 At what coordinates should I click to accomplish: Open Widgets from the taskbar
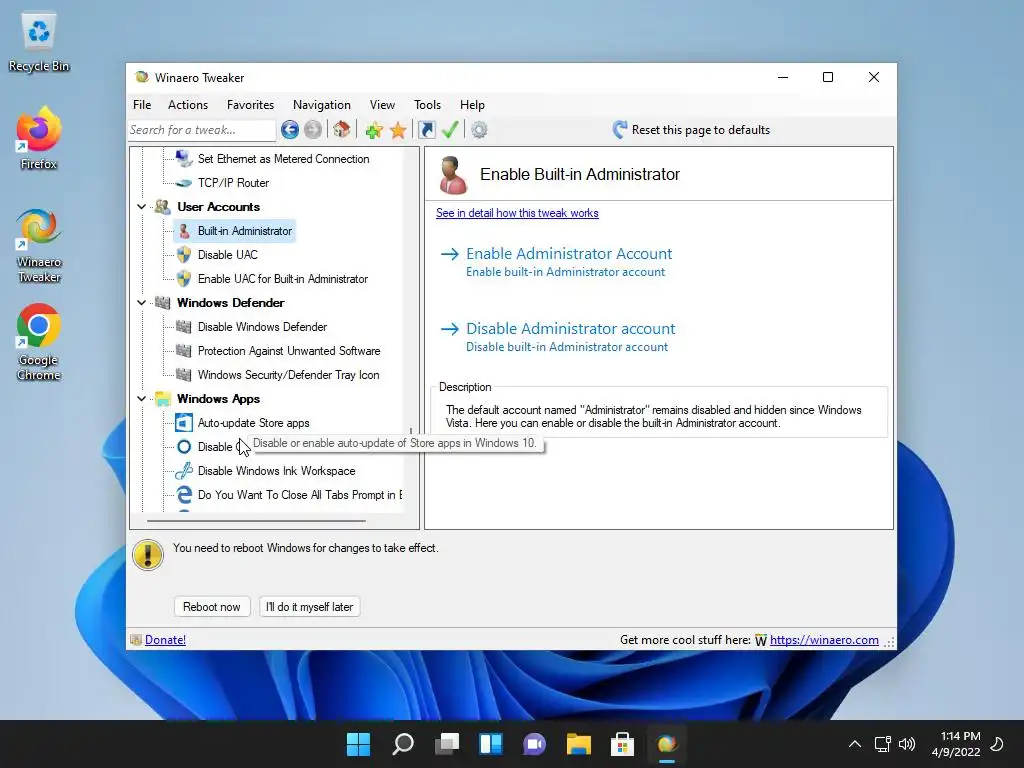click(490, 744)
